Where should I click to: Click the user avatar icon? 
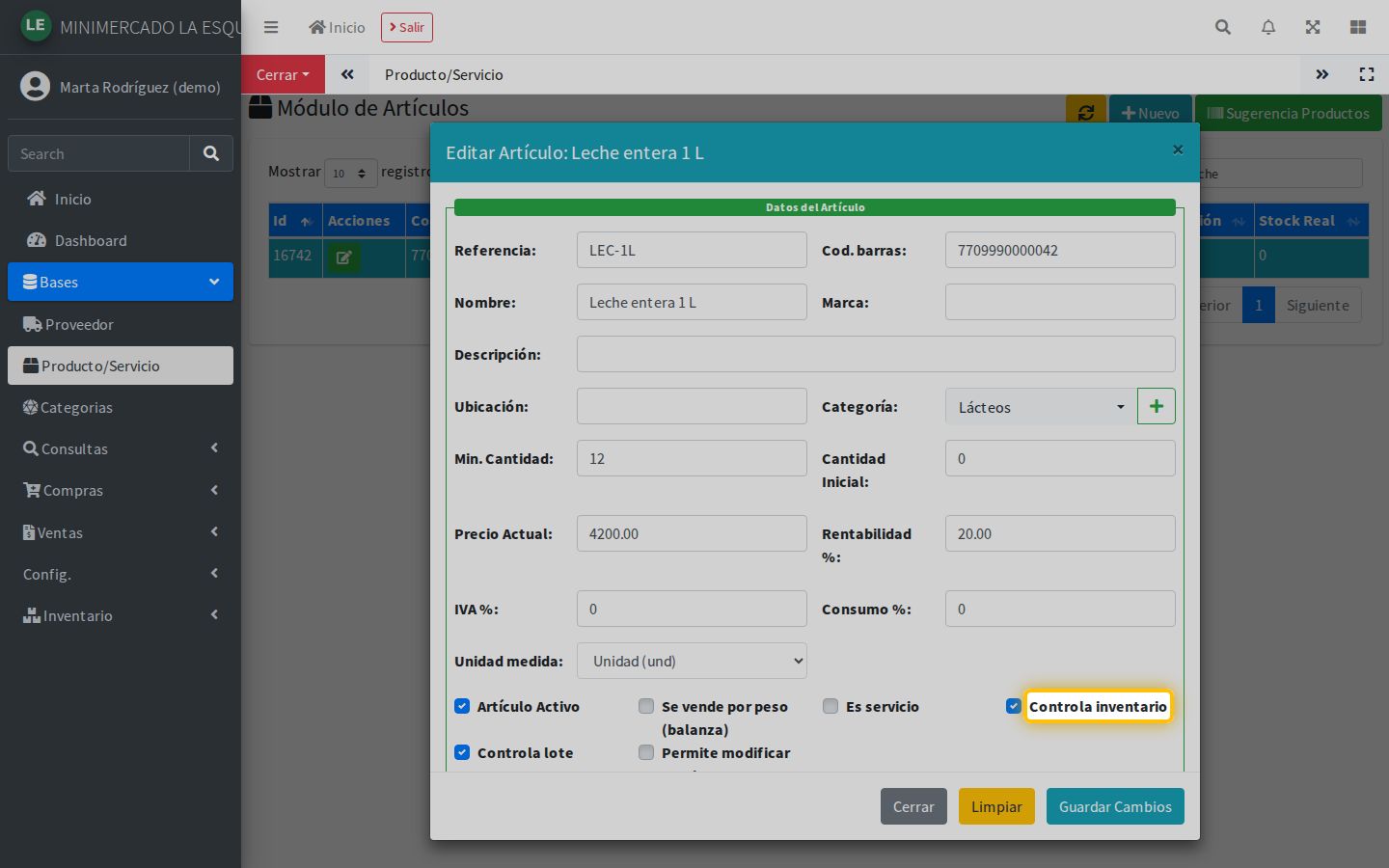tap(35, 86)
